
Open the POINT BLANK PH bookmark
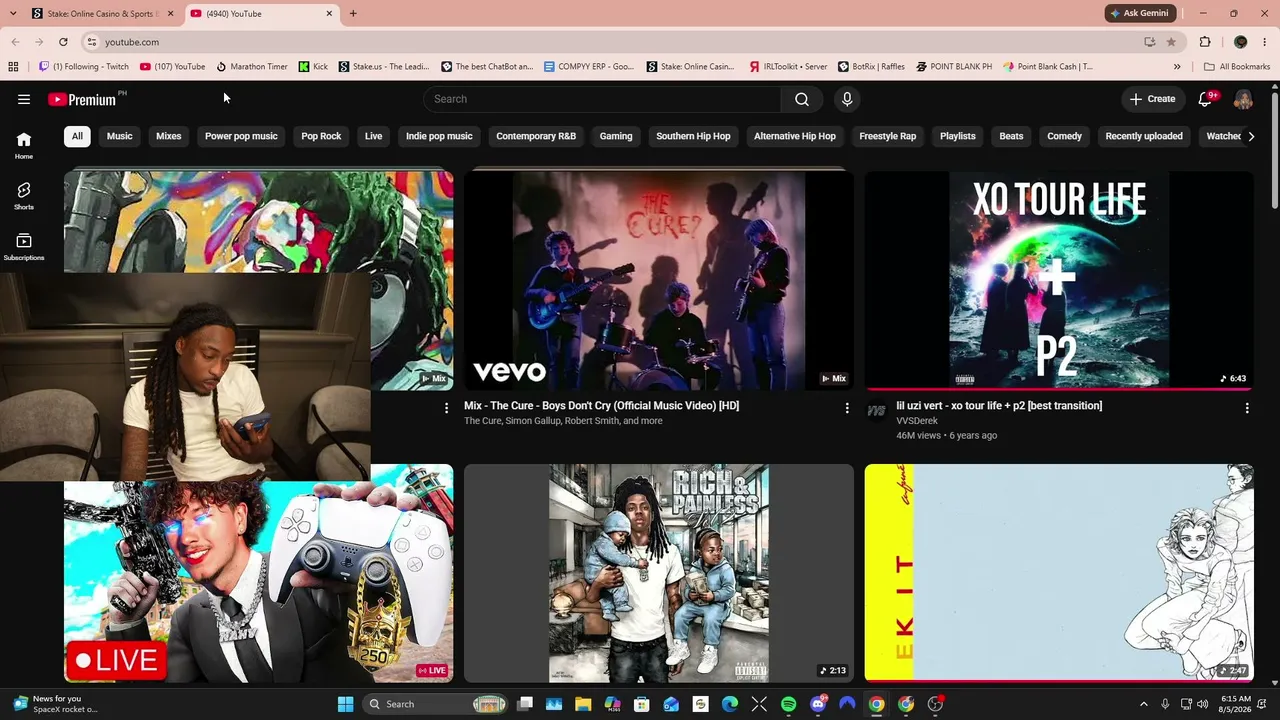[x=954, y=67]
